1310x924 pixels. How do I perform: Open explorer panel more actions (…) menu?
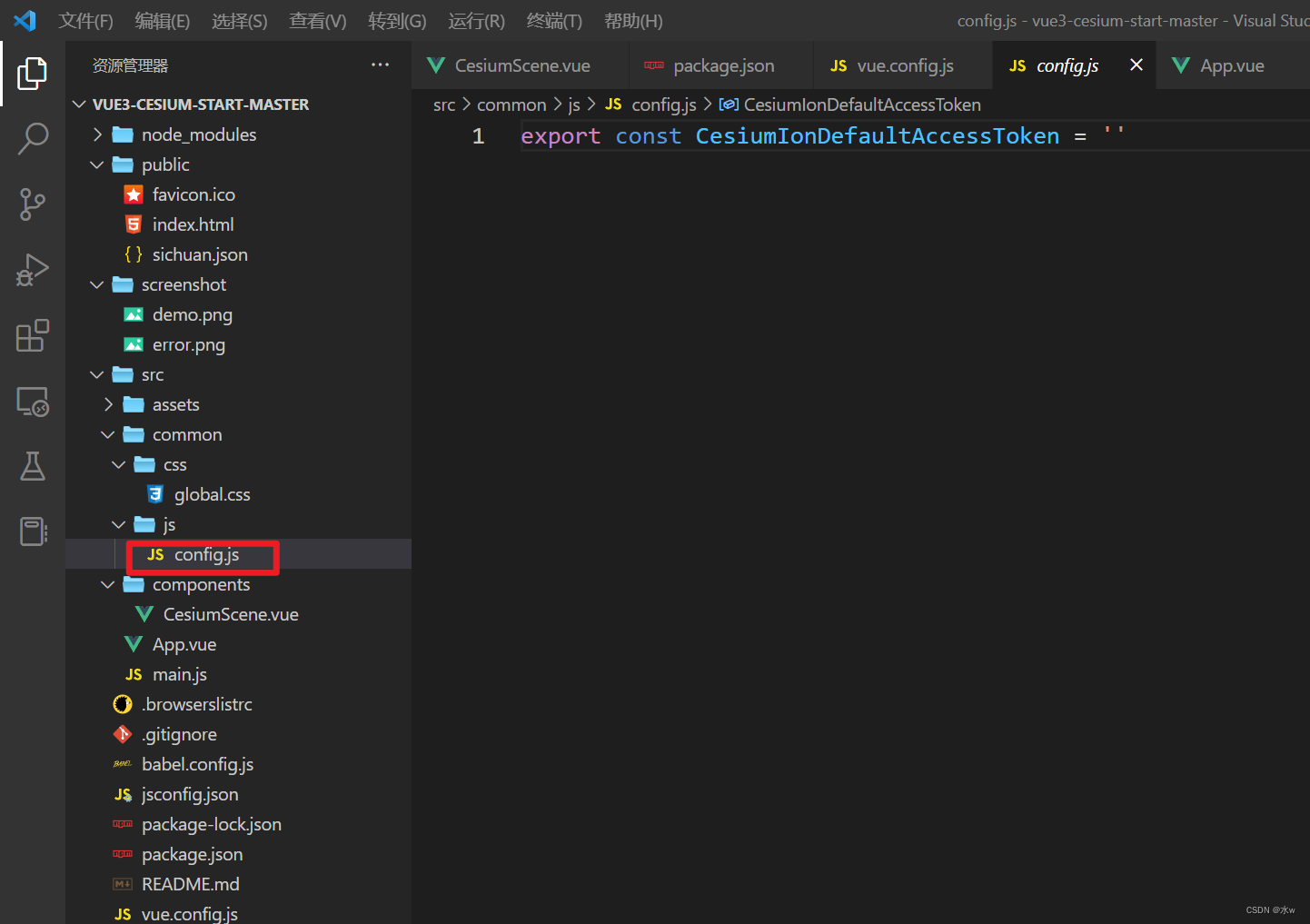click(x=380, y=65)
